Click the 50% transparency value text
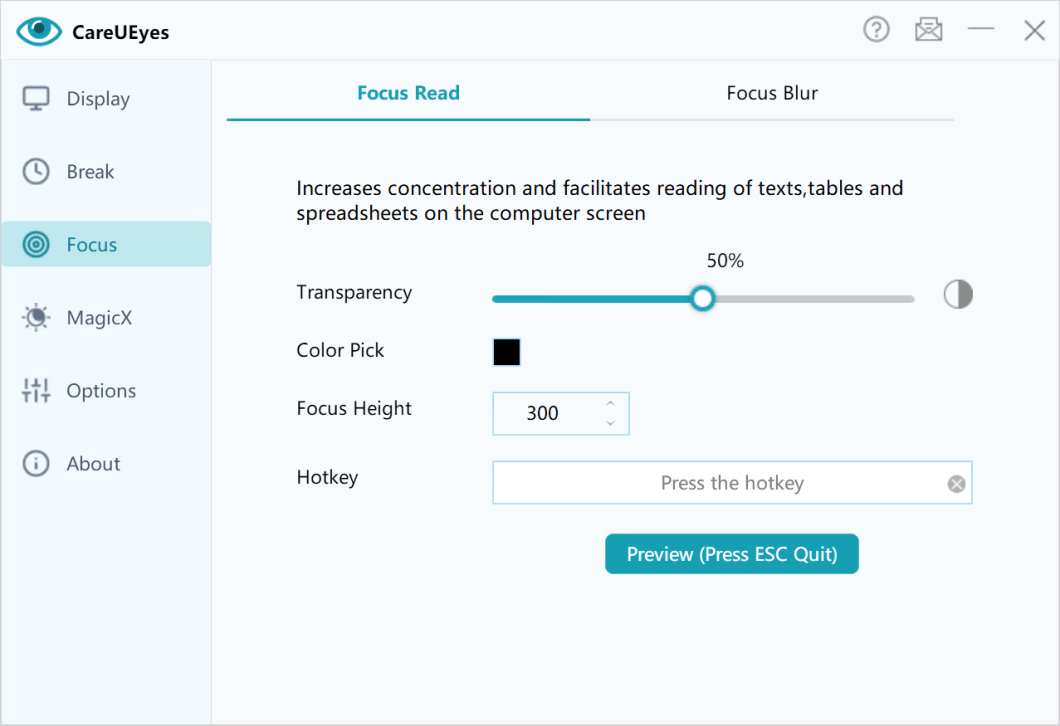This screenshot has height=726, width=1060. (725, 261)
